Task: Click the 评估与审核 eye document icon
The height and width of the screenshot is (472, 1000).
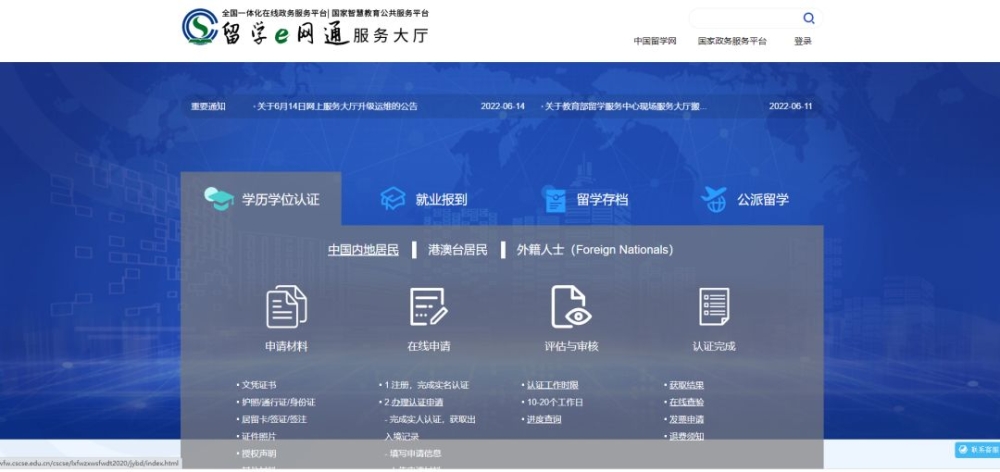Action: (x=571, y=307)
